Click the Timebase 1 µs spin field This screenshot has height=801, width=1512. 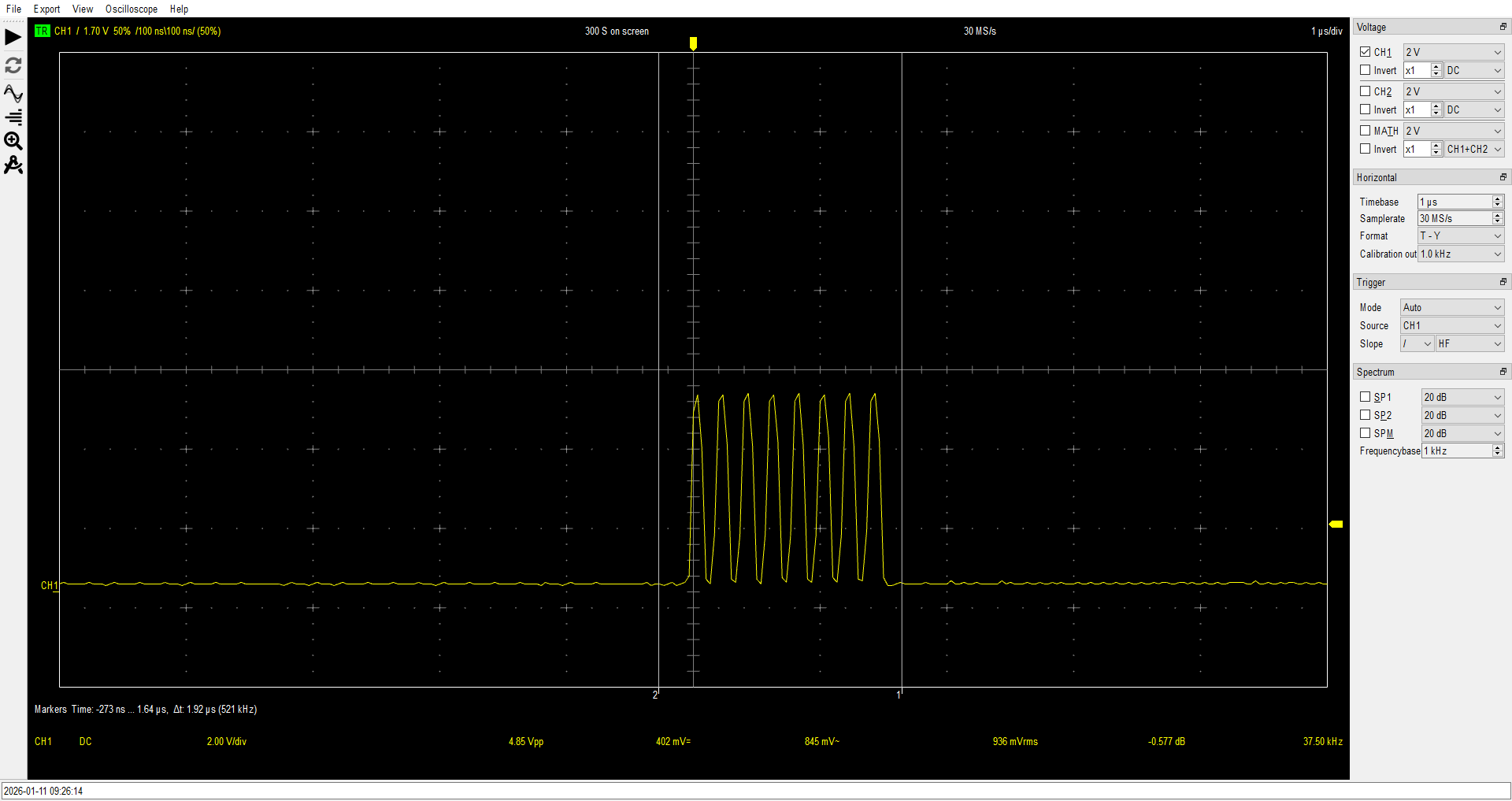coord(1455,202)
